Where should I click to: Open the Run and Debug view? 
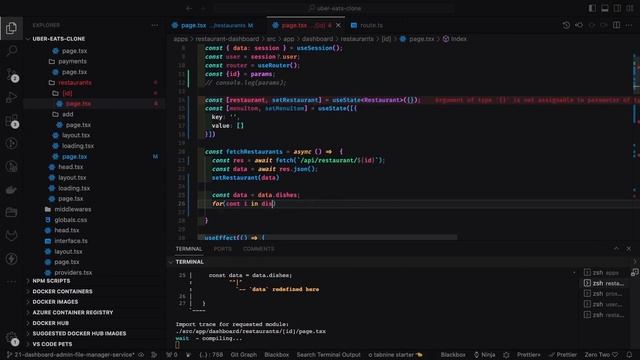click(11, 97)
